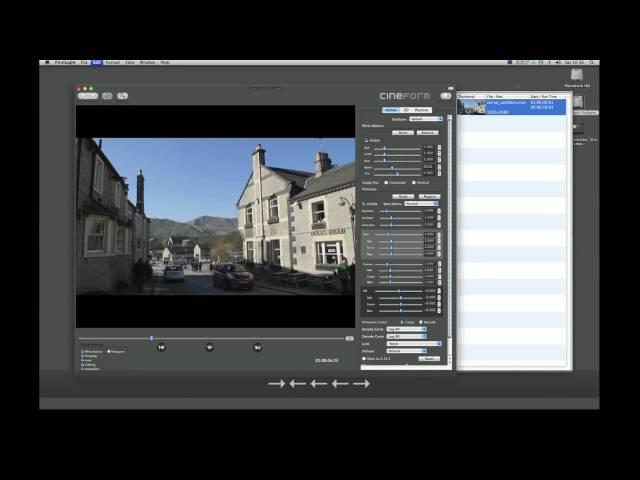Image resolution: width=640 pixels, height=480 pixels.
Task: Open the FirstLight application menu
Action: tap(65, 62)
